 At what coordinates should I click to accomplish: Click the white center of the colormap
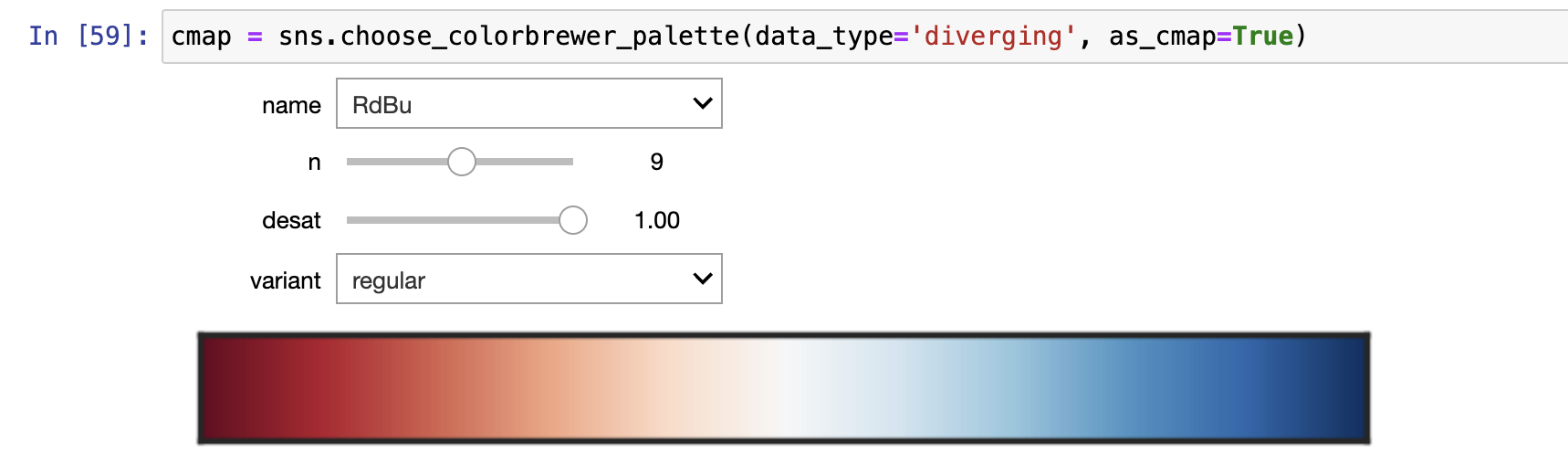click(787, 389)
